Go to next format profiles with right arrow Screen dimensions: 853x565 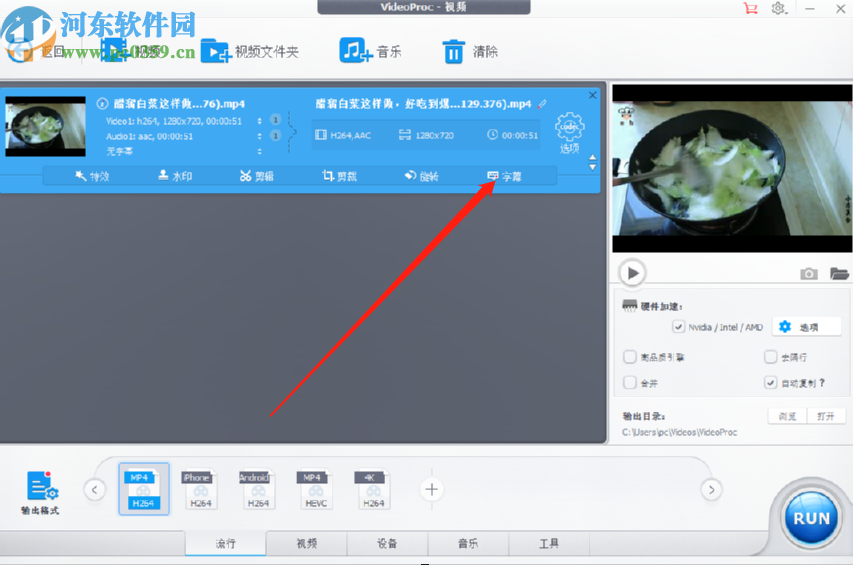pyautogui.click(x=711, y=490)
